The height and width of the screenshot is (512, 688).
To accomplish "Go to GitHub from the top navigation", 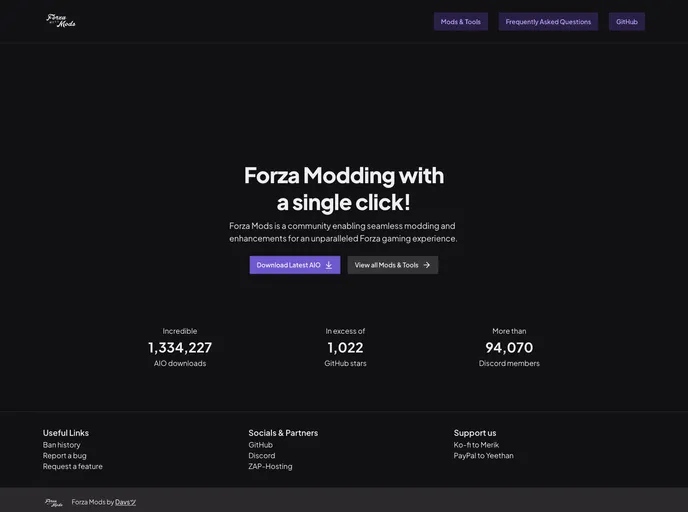I will tap(627, 21).
